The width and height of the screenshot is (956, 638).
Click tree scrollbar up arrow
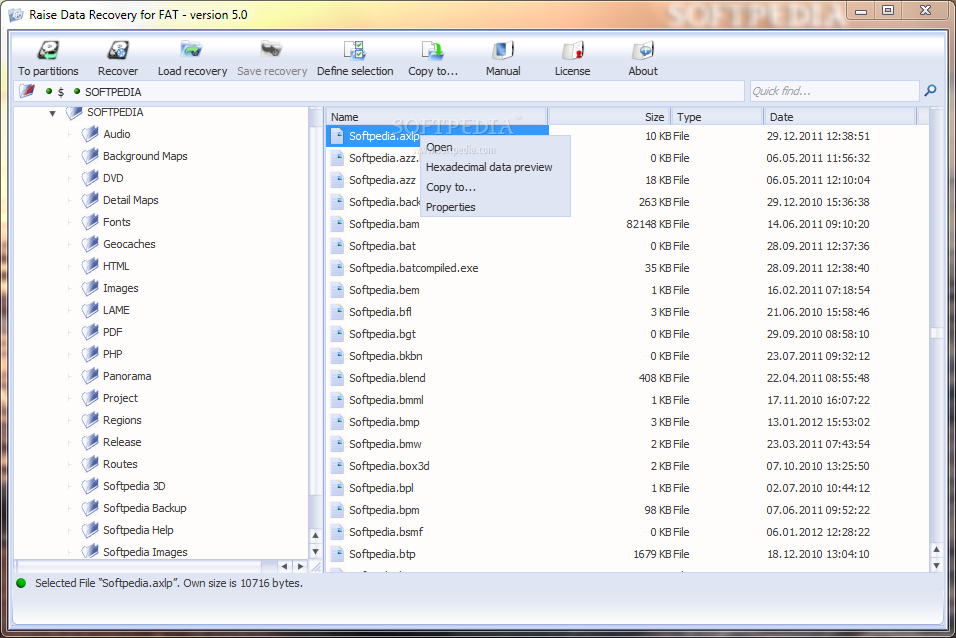[315, 535]
